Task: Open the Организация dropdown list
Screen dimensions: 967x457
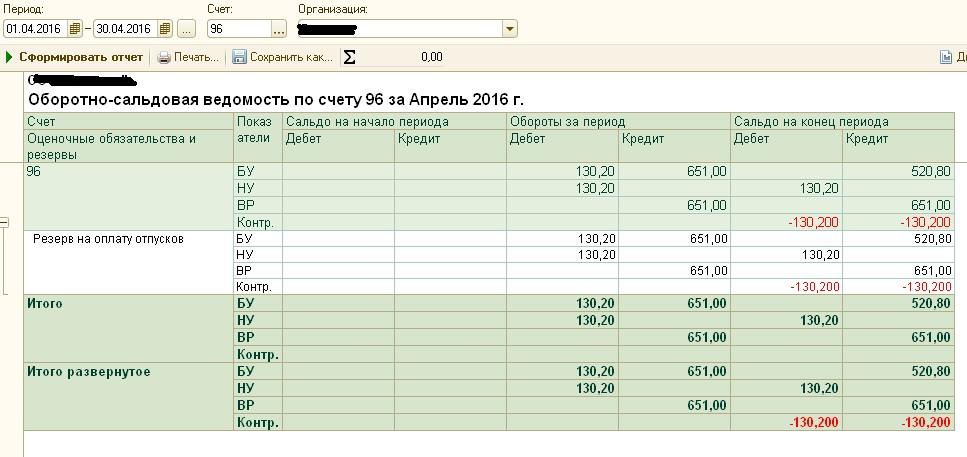Action: pyautogui.click(x=510, y=29)
